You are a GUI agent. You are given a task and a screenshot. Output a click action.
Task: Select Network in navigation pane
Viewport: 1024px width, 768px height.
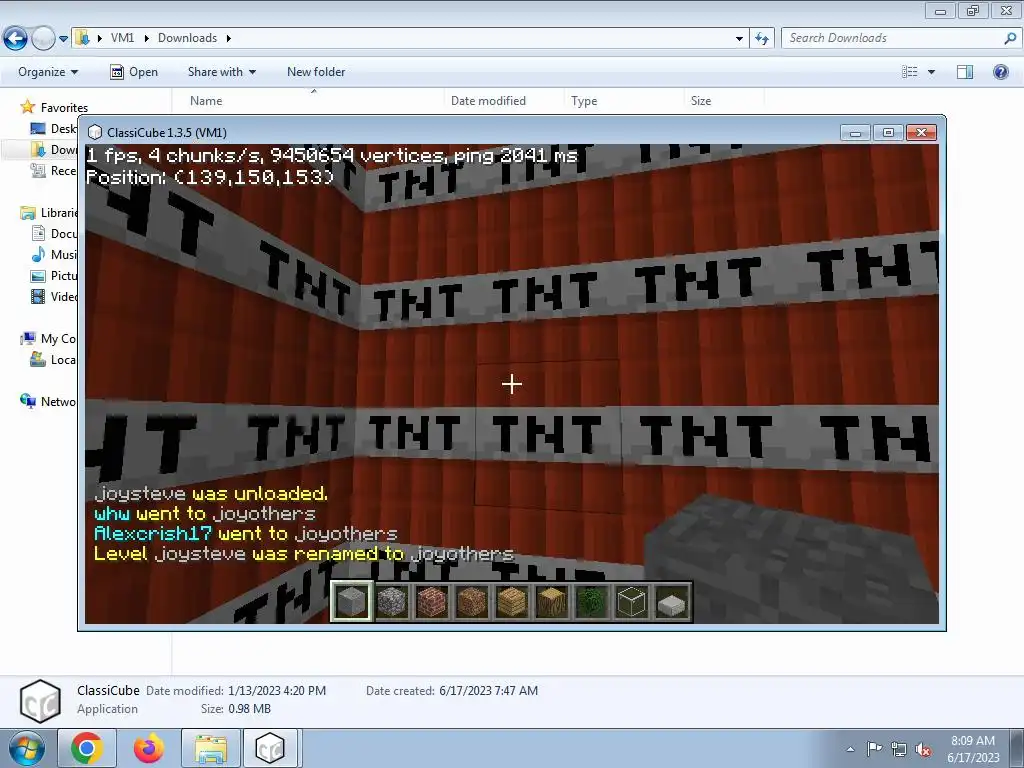(x=48, y=401)
